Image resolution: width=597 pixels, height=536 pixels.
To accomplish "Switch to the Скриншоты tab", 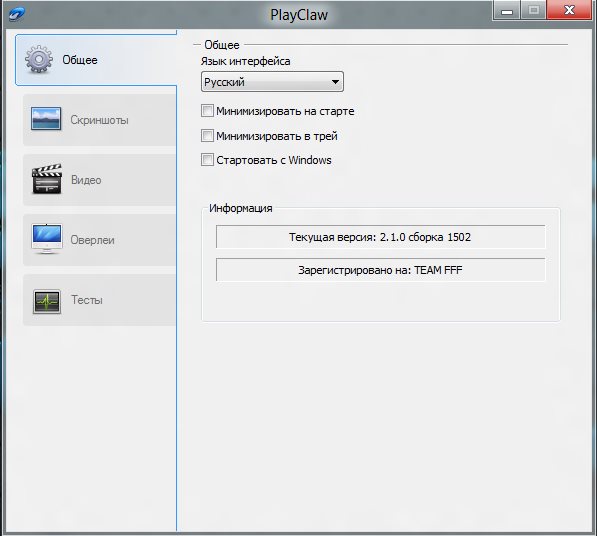I will tap(99, 120).
